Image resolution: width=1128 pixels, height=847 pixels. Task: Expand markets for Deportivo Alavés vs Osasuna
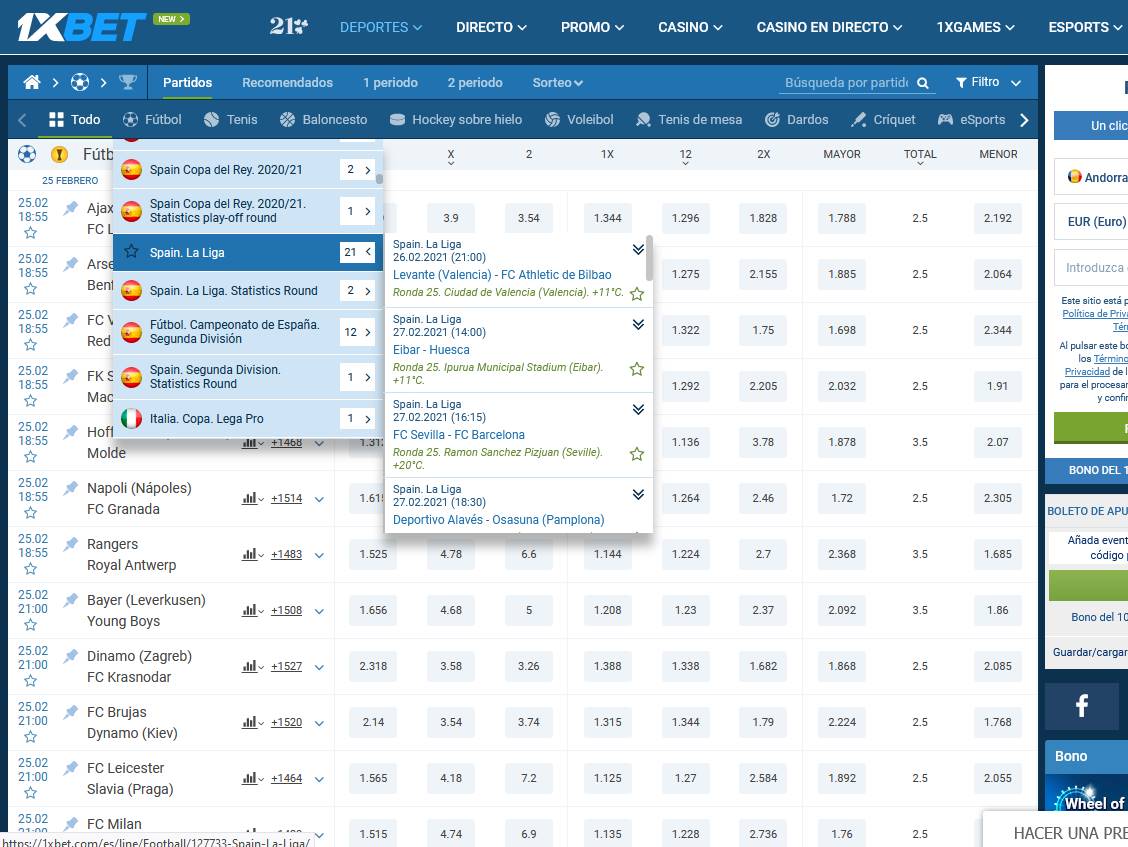638,494
